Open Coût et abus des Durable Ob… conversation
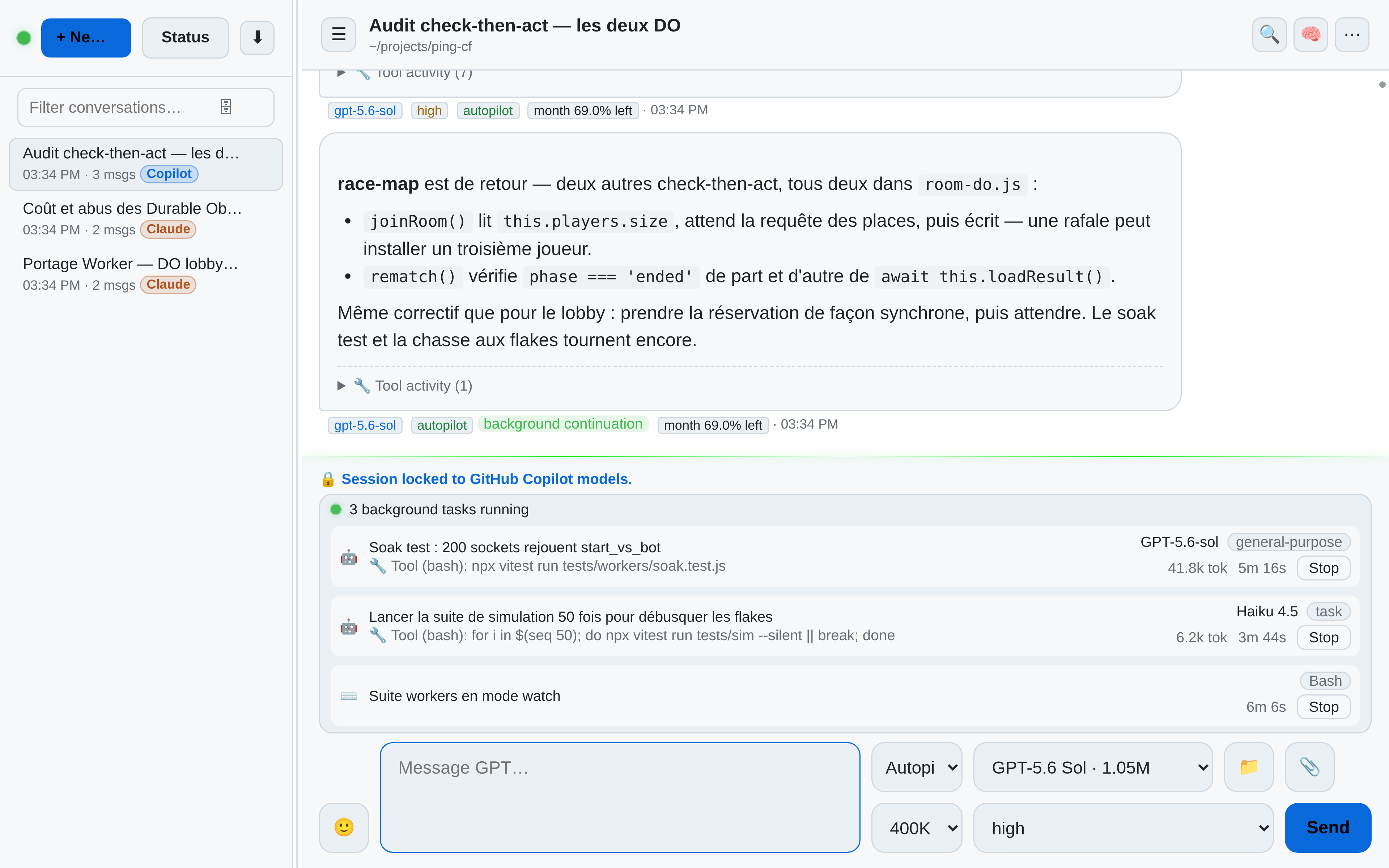Viewport: 1389px width, 868px height. (x=146, y=219)
